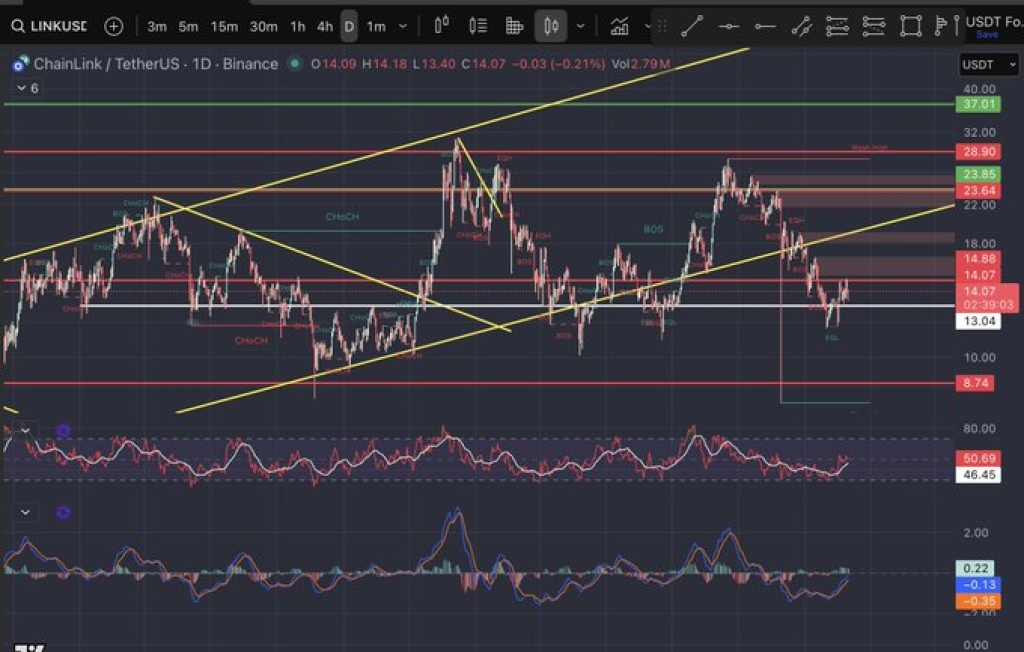Toggle the purple RSI indicator icon
This screenshot has width=1024, height=652.
coord(63,432)
